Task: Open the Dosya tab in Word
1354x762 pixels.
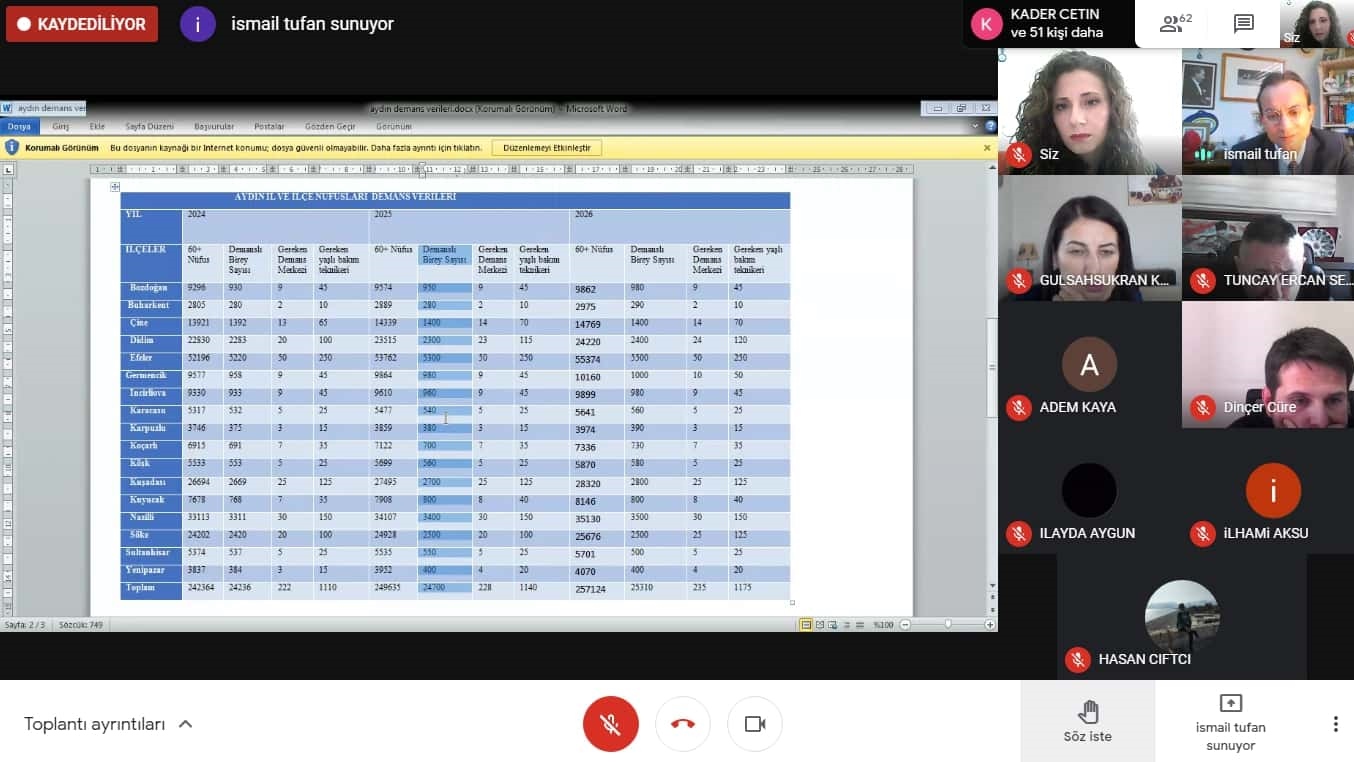Action: (x=19, y=127)
